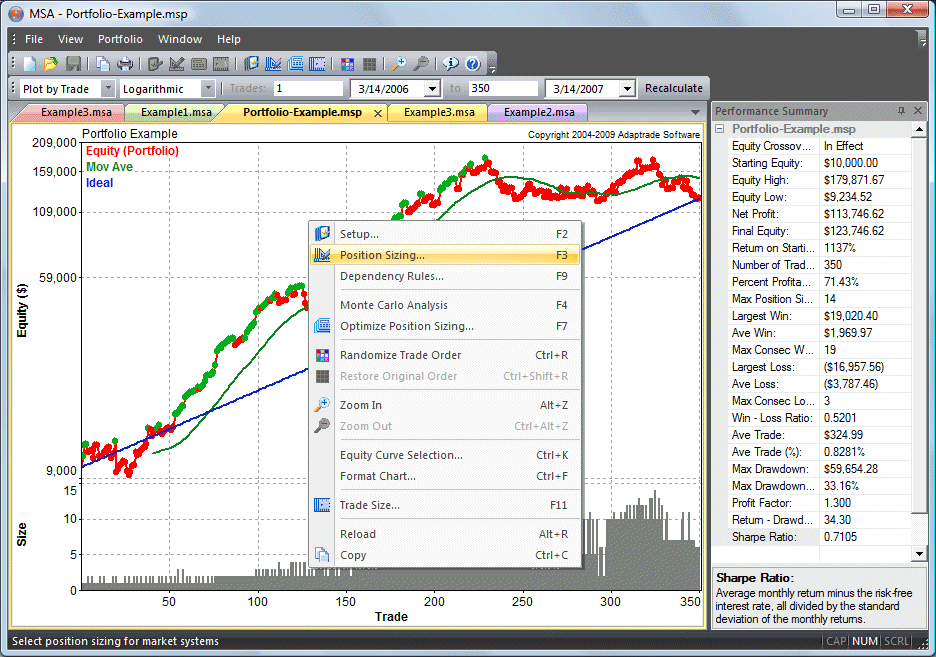
Task: Choose Zoom In from the context menu
Action: [445, 405]
